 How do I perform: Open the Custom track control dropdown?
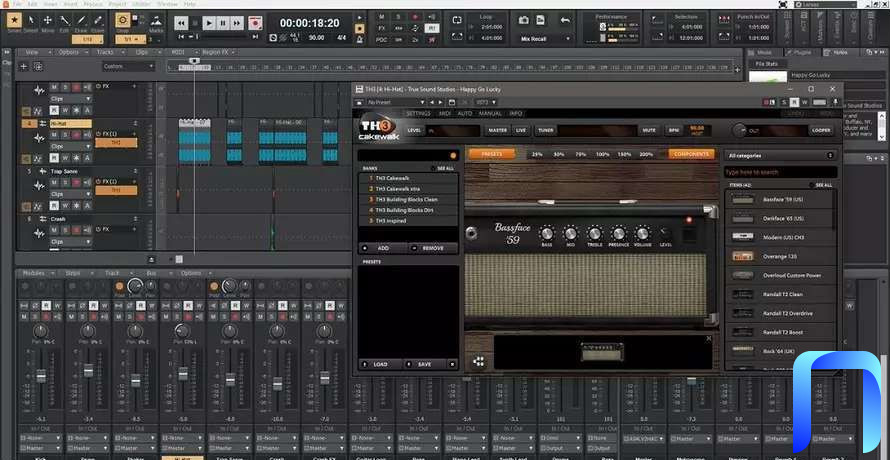(128, 66)
